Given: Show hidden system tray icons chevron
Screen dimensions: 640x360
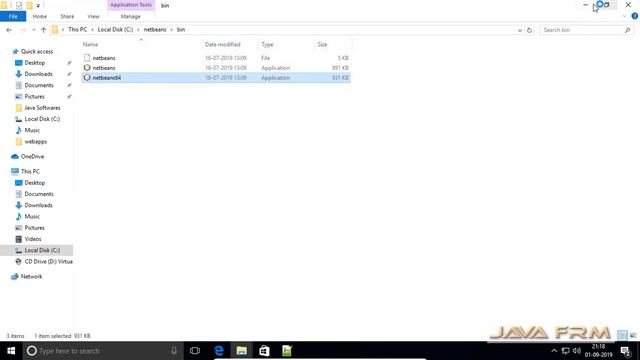Looking at the screenshot, I should pyautogui.click(x=554, y=351).
